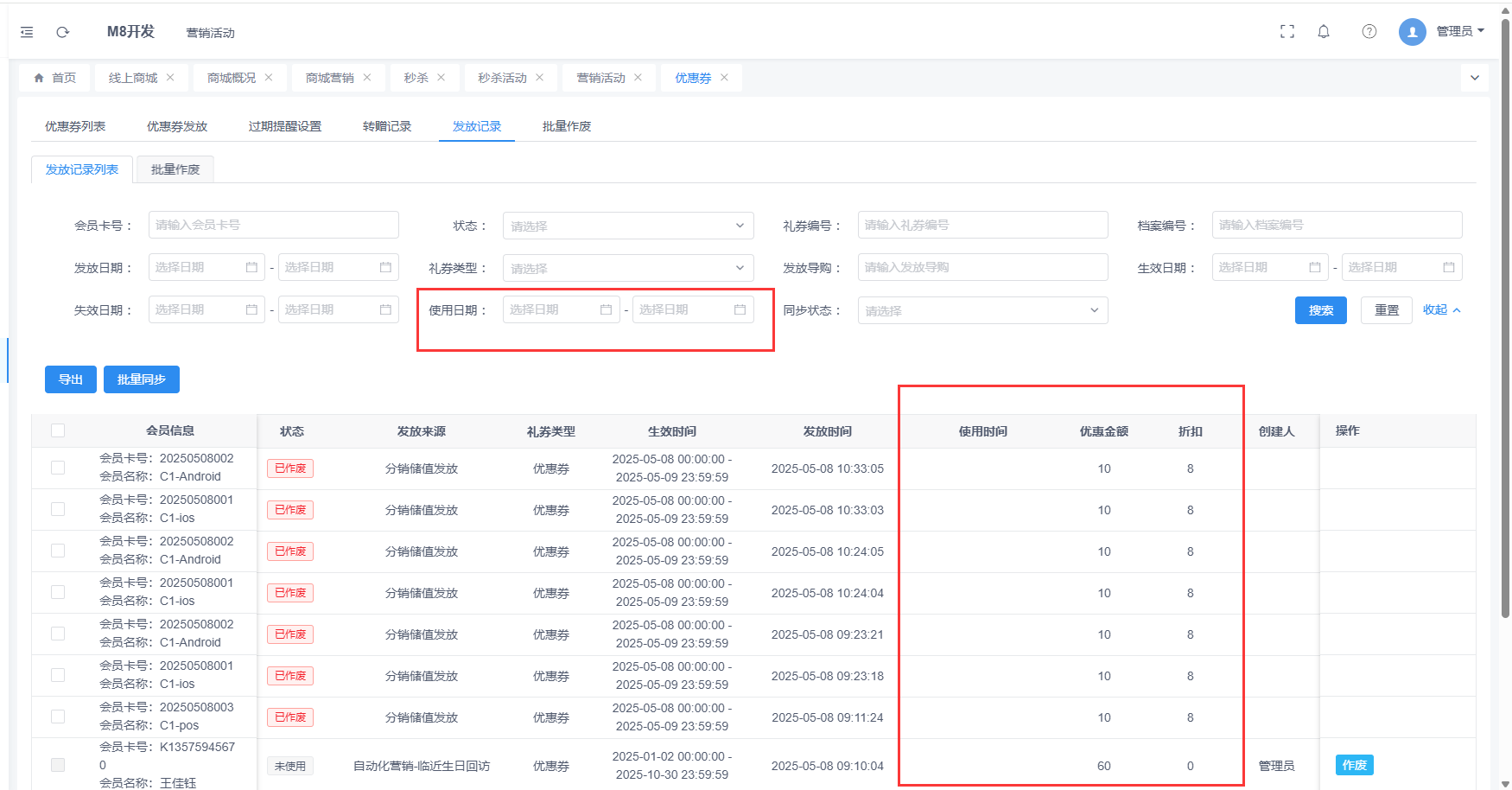Close the 秒杀 tab
The height and width of the screenshot is (790, 1512).
coord(442,78)
